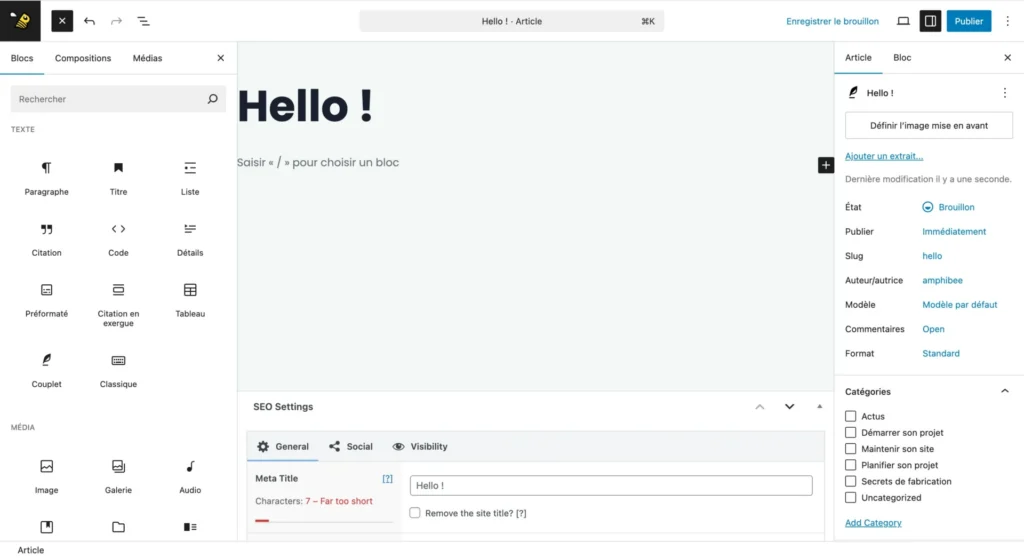Change Commentaires Open setting
This screenshot has height=558, width=1024.
933,329
